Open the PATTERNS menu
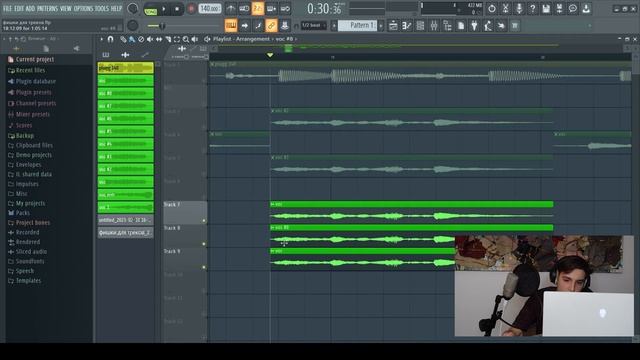The height and width of the screenshot is (360, 640). 48,8
